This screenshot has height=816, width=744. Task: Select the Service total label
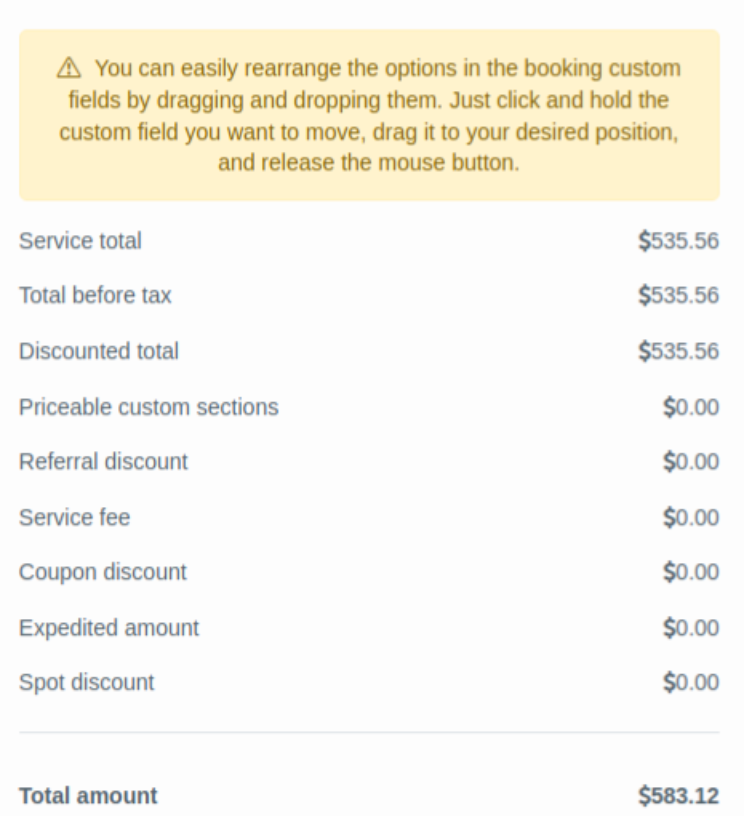80,241
